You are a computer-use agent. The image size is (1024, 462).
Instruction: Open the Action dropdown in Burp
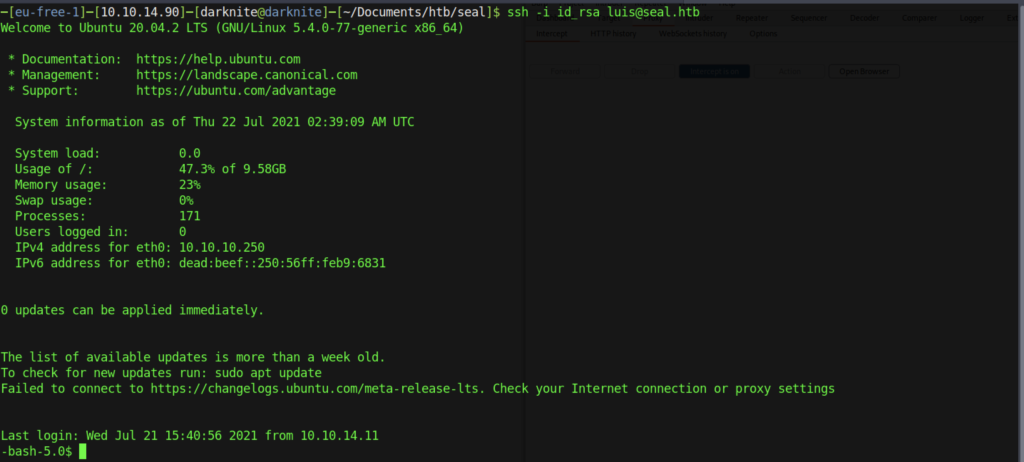tap(789, 72)
